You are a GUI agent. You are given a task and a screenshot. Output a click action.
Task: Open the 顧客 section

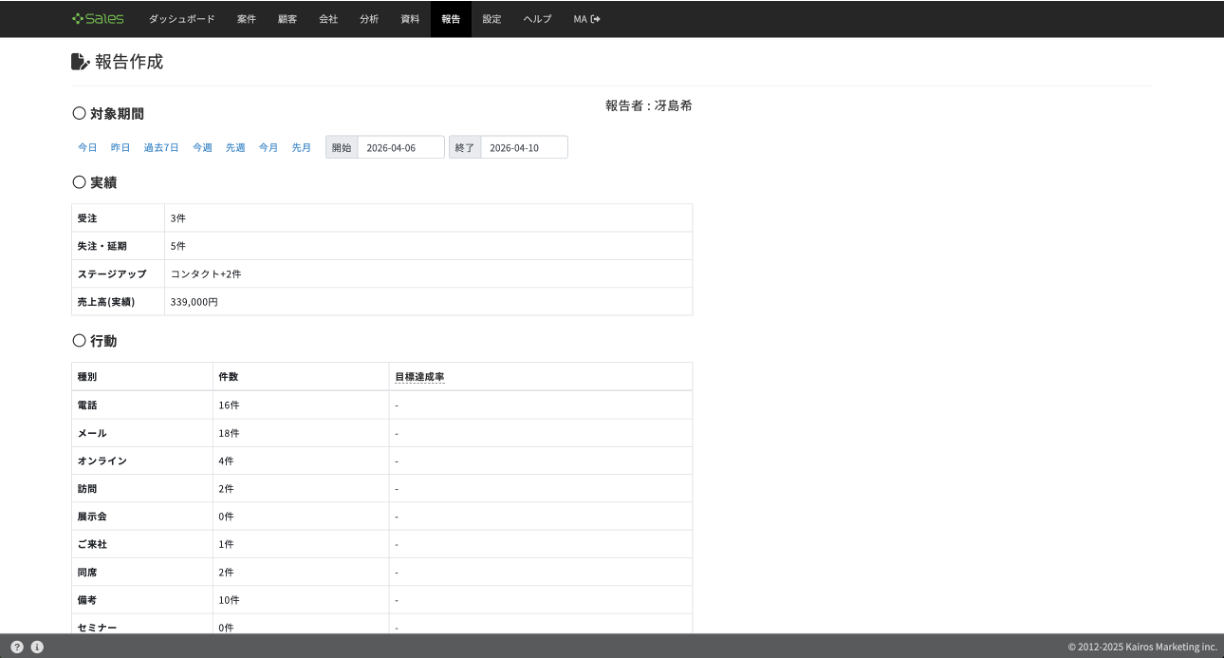pos(287,19)
